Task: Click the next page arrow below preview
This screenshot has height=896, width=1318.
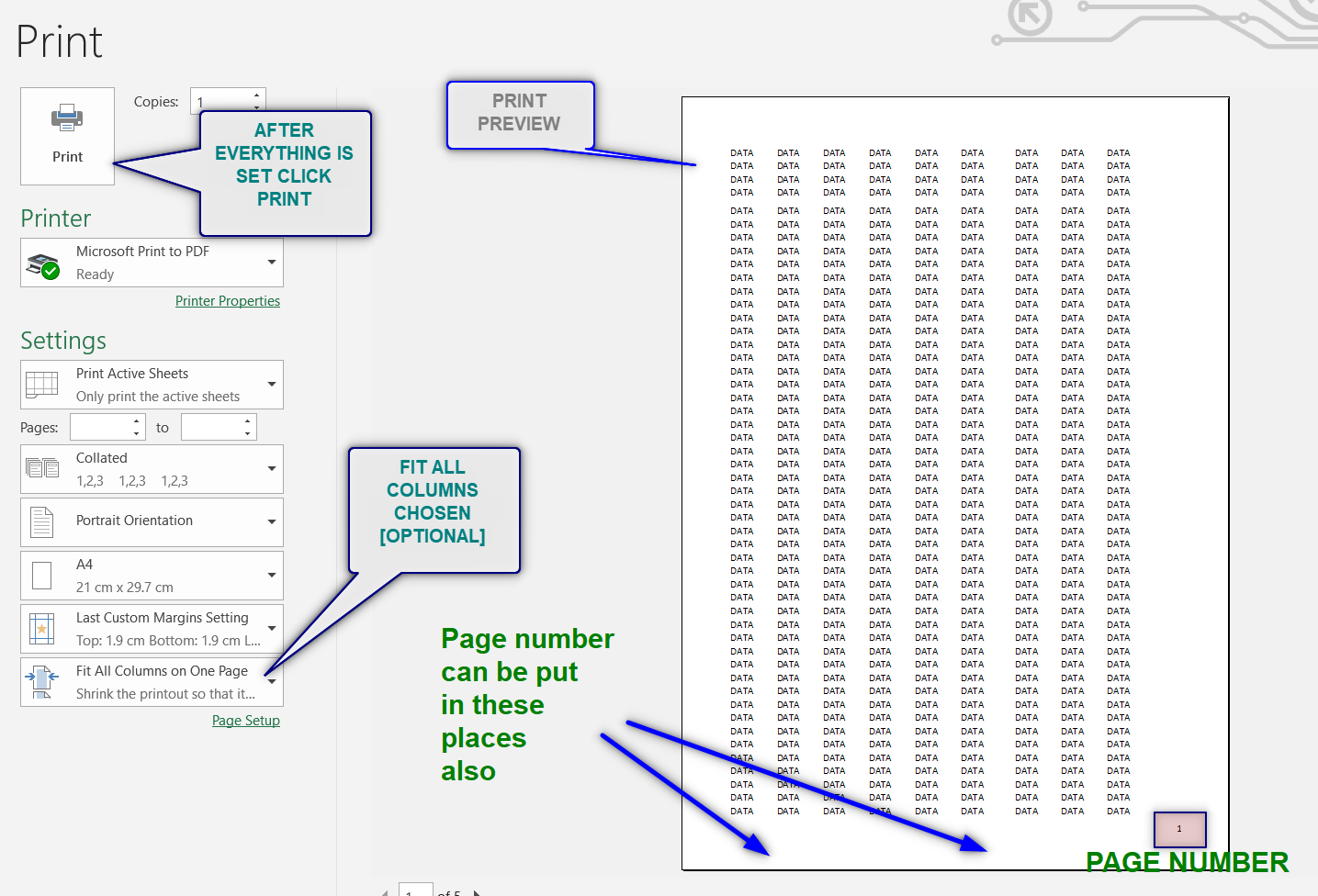Action: pos(477,892)
